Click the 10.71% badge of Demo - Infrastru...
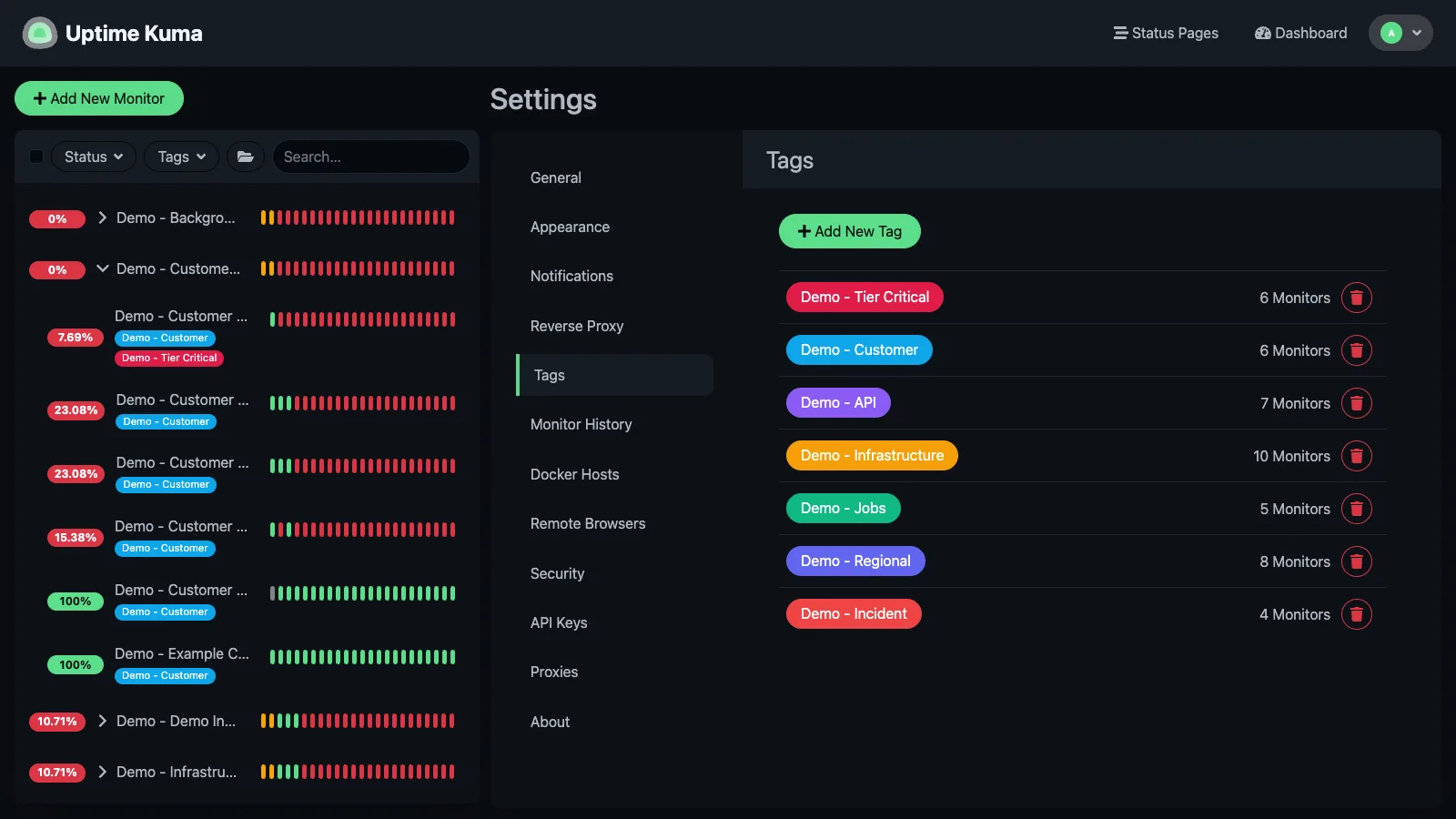 pyautogui.click(x=57, y=773)
